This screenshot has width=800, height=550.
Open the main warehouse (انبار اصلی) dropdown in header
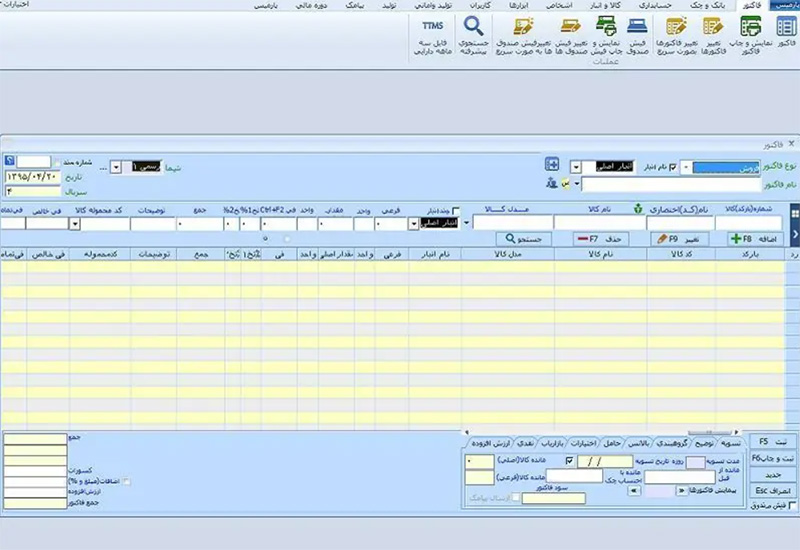tap(577, 166)
